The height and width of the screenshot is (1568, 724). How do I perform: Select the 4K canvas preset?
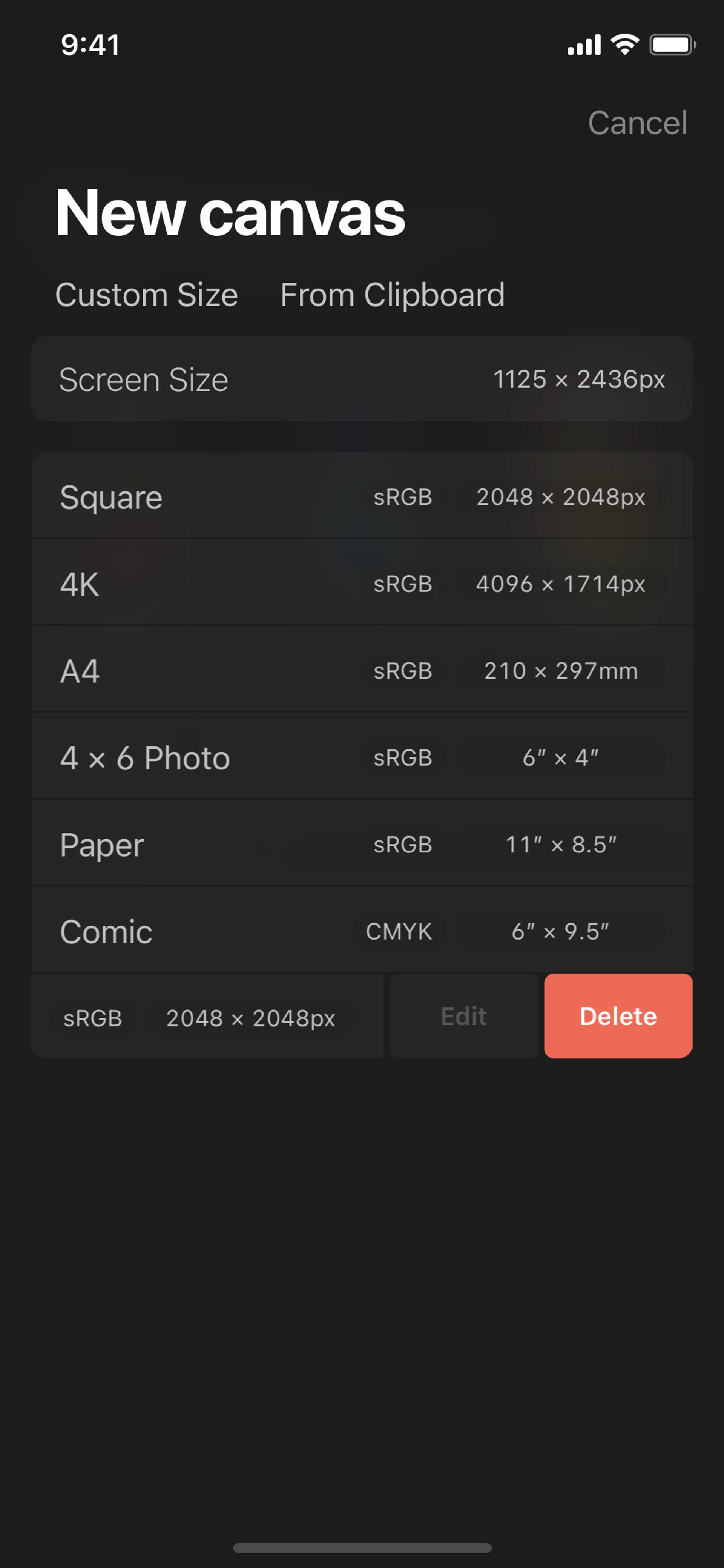[80, 584]
